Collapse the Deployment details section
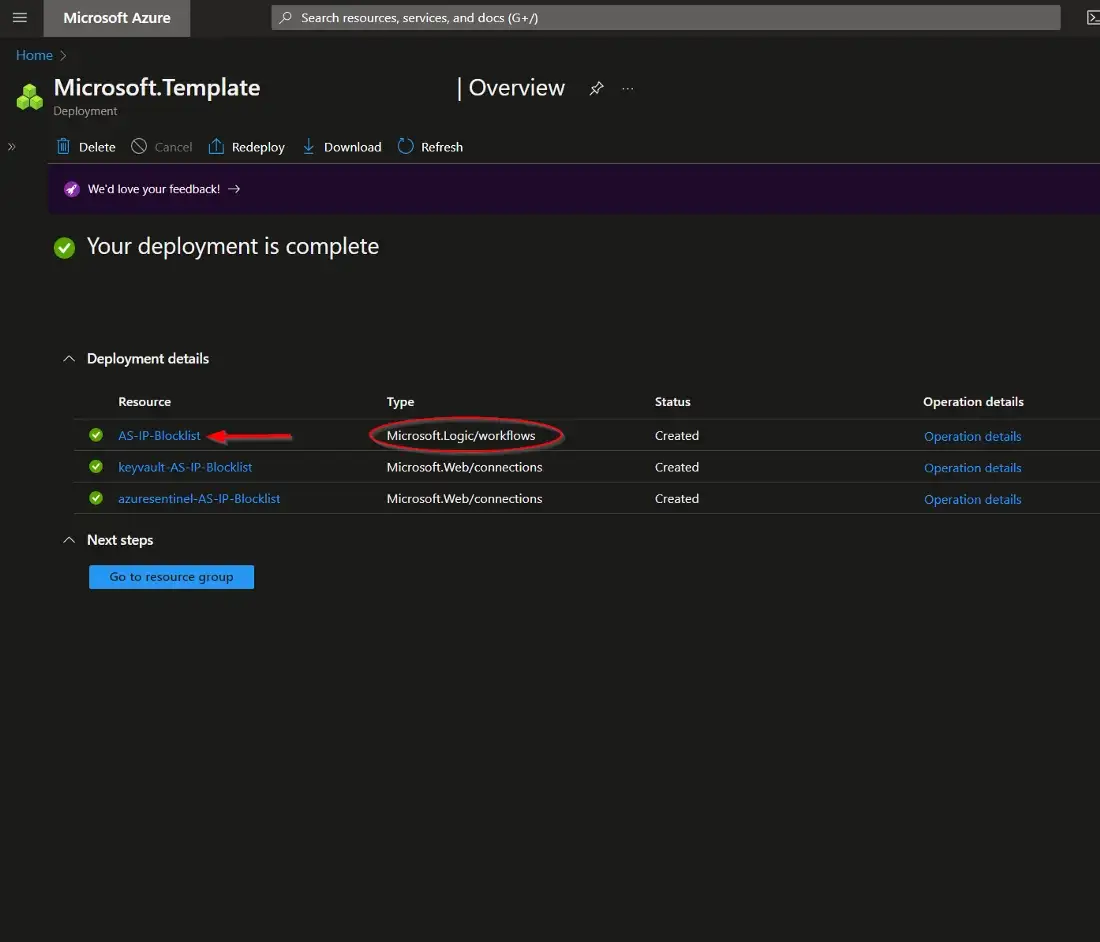The width and height of the screenshot is (1100, 942). (69, 359)
